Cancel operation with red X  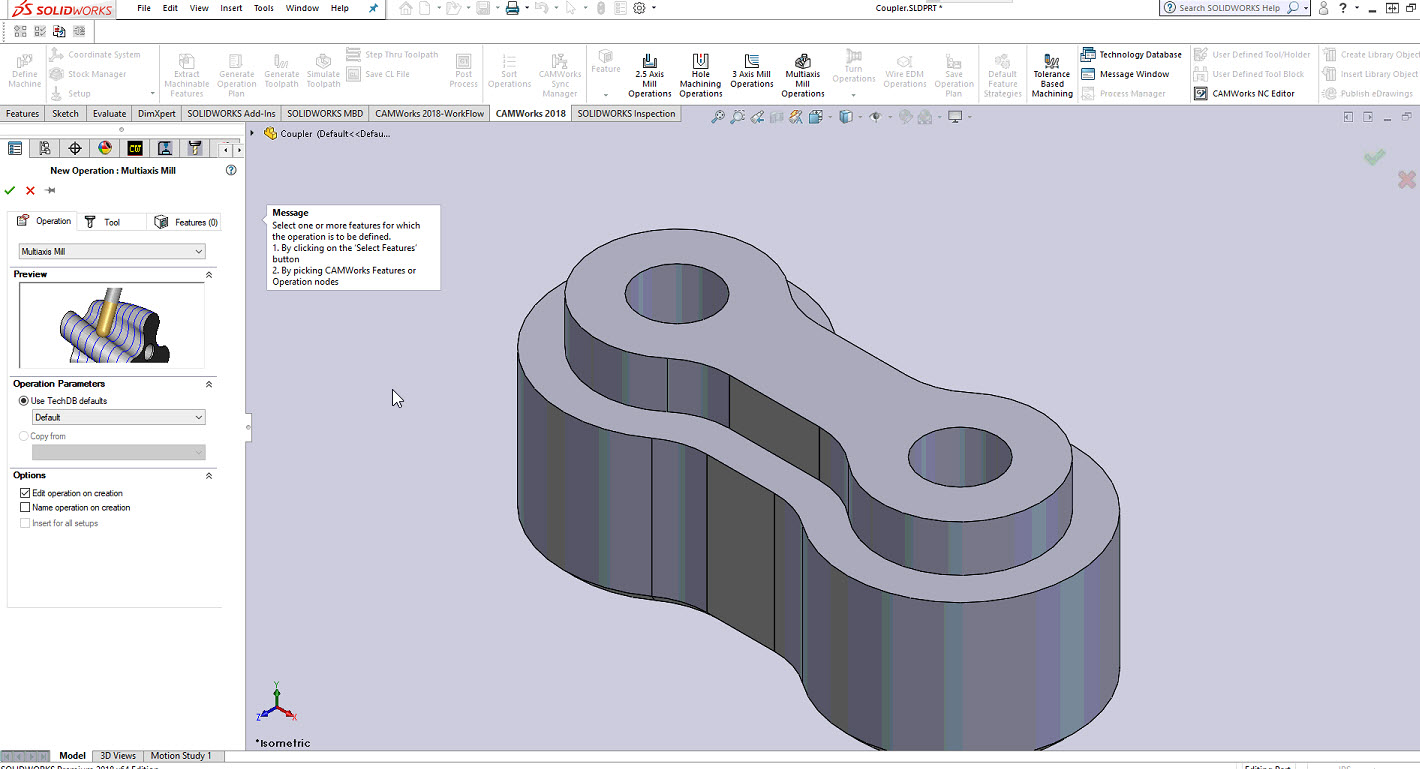point(30,190)
